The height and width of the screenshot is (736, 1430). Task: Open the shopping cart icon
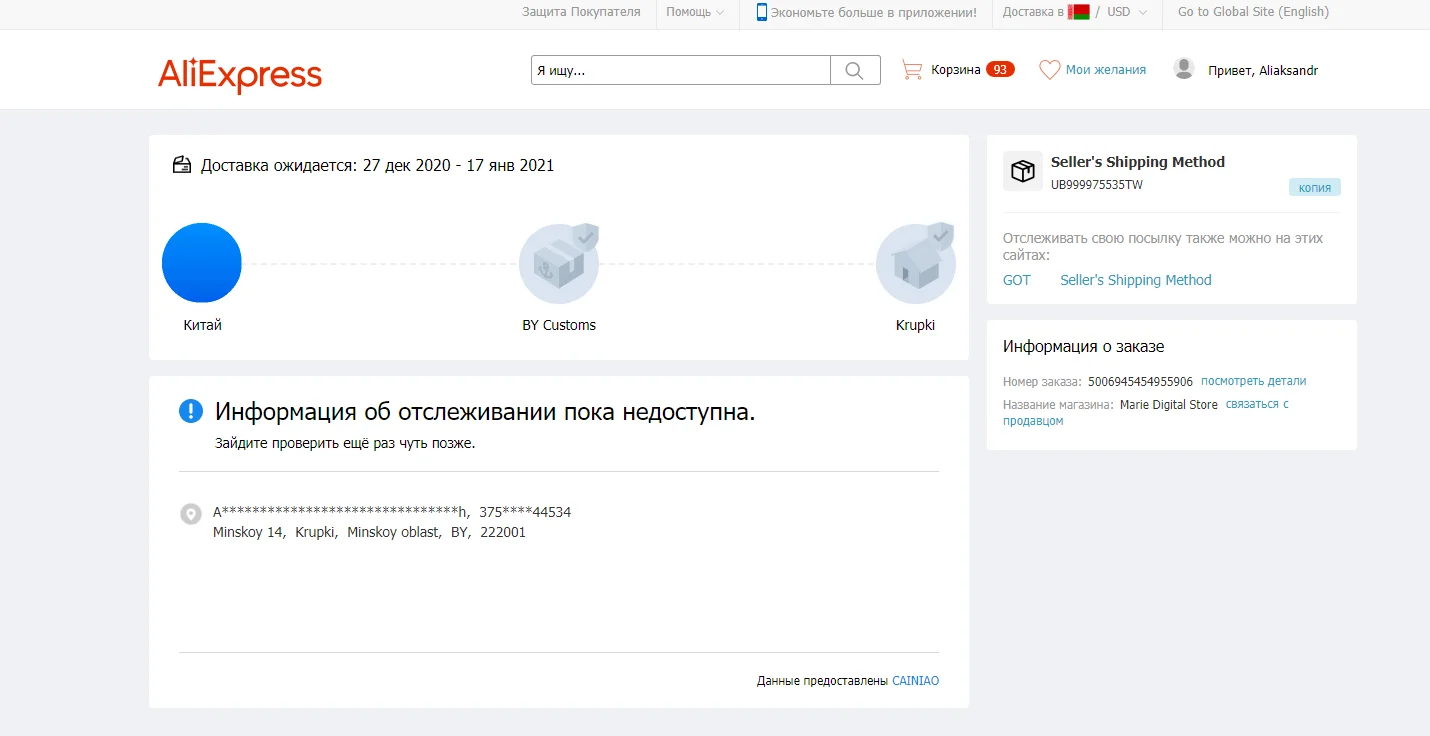click(x=912, y=70)
